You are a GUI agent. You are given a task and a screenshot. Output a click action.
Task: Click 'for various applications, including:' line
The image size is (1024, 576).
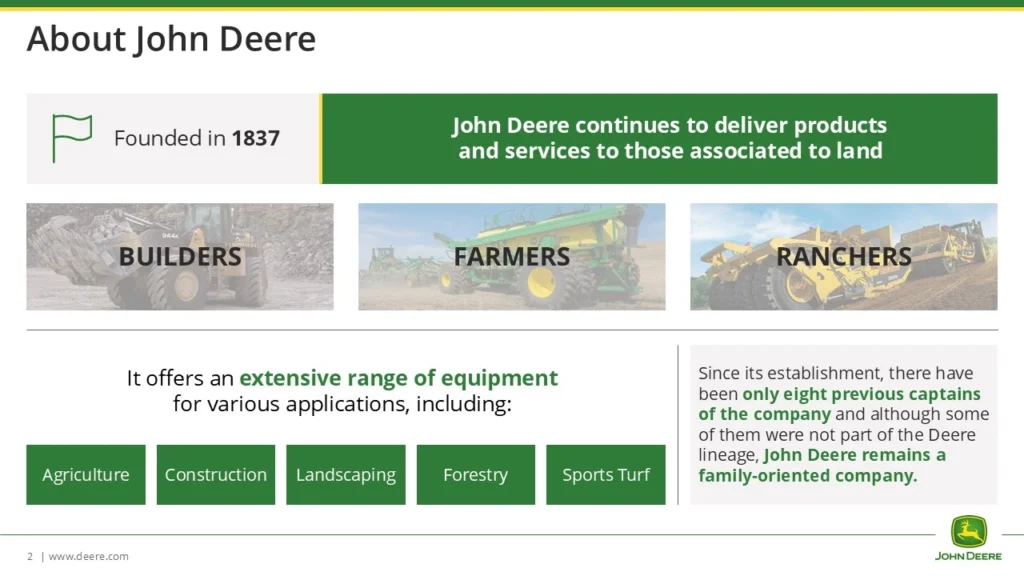click(x=342, y=404)
